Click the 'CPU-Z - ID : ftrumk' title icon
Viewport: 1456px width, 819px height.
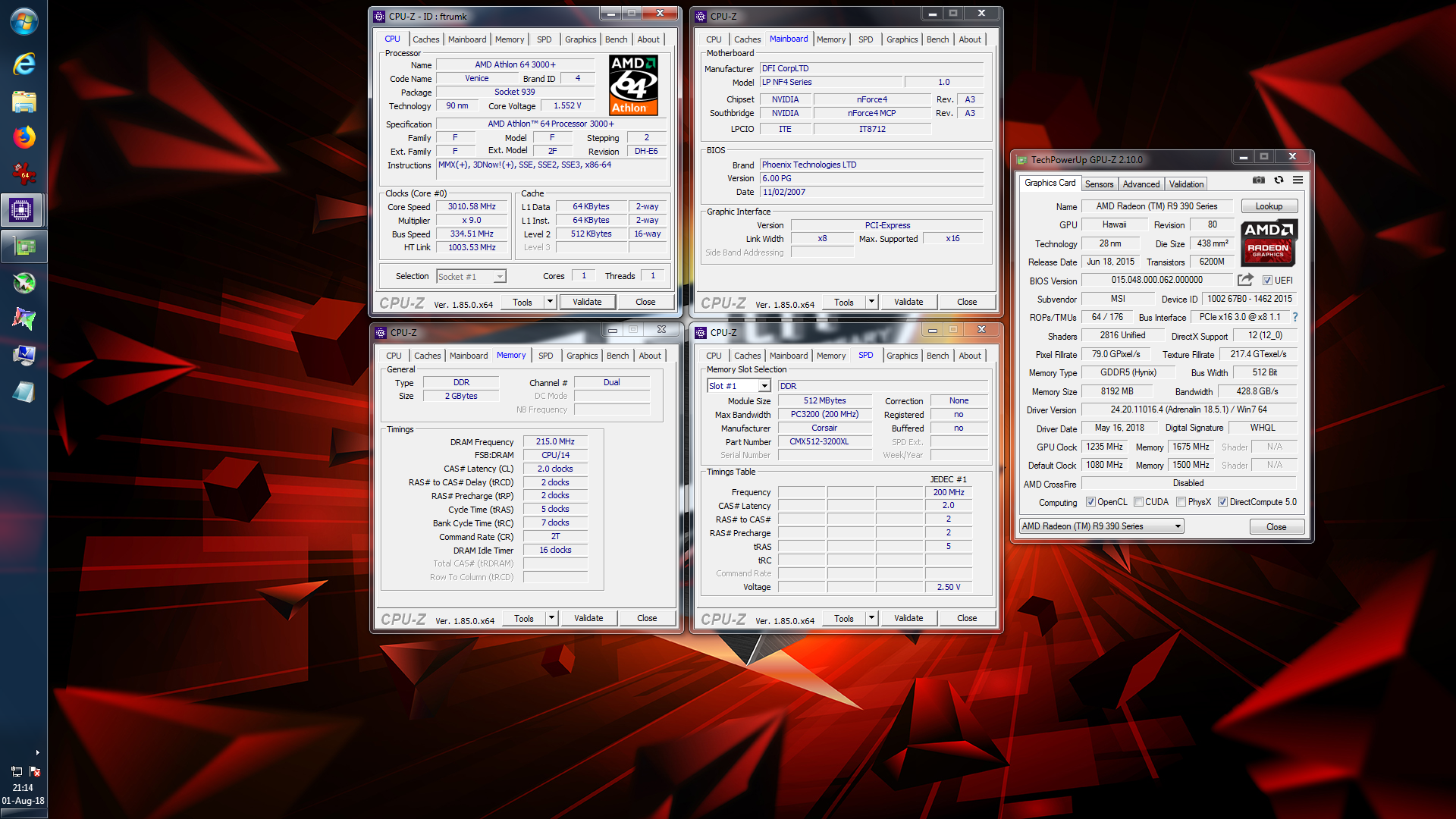(380, 16)
